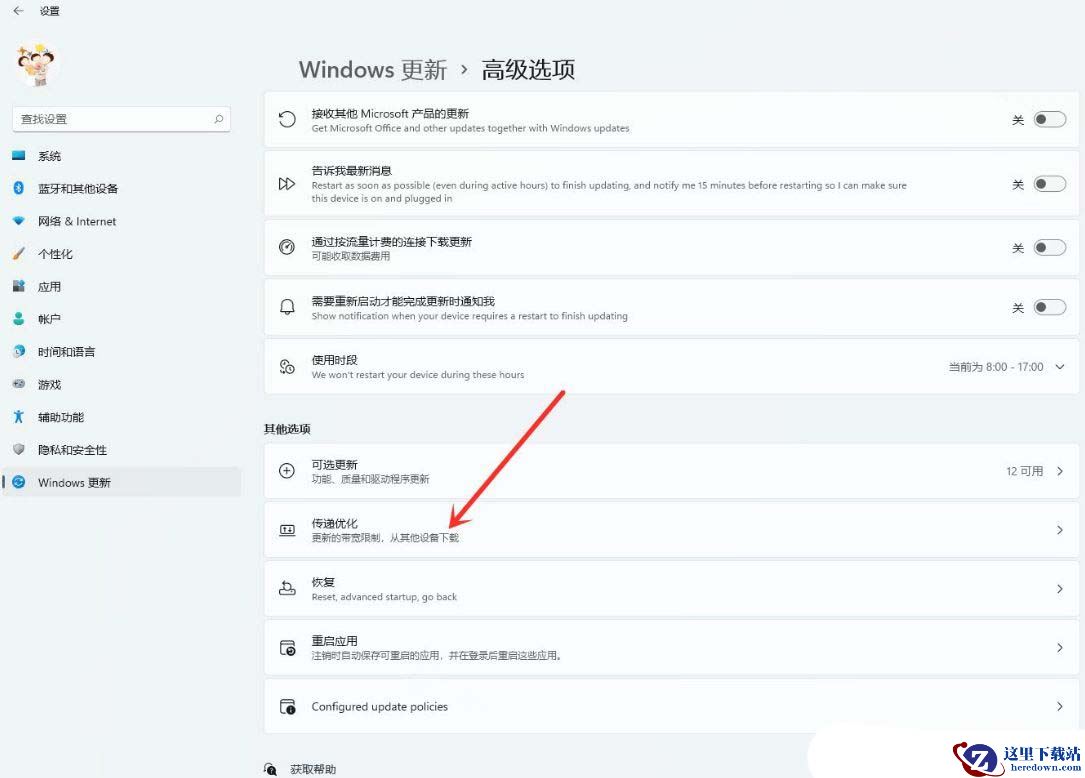Click the 恢复 title text
The image size is (1085, 778).
coord(323,582)
